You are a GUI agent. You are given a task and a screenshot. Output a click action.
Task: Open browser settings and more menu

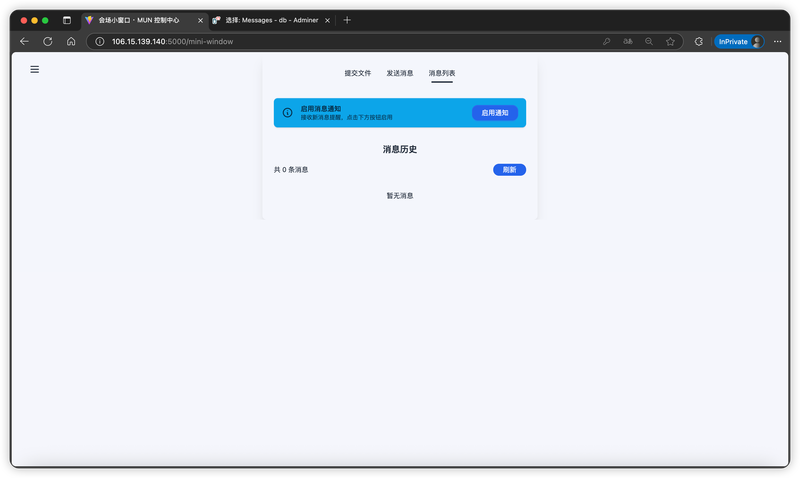778,41
